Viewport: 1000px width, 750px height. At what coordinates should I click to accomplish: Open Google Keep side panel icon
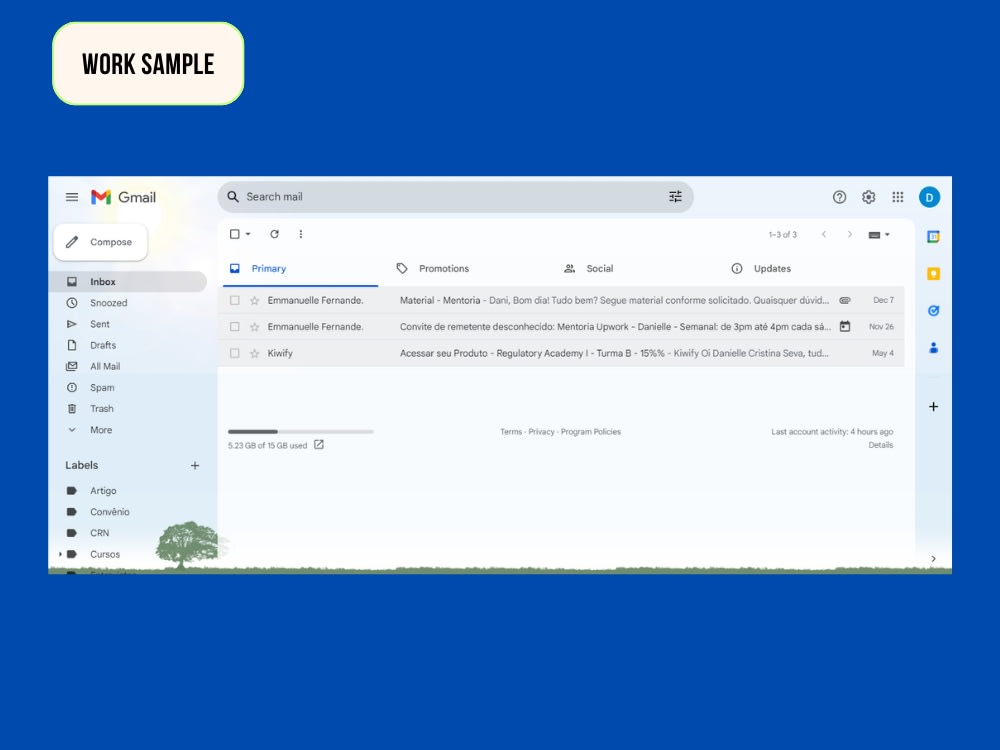[933, 274]
